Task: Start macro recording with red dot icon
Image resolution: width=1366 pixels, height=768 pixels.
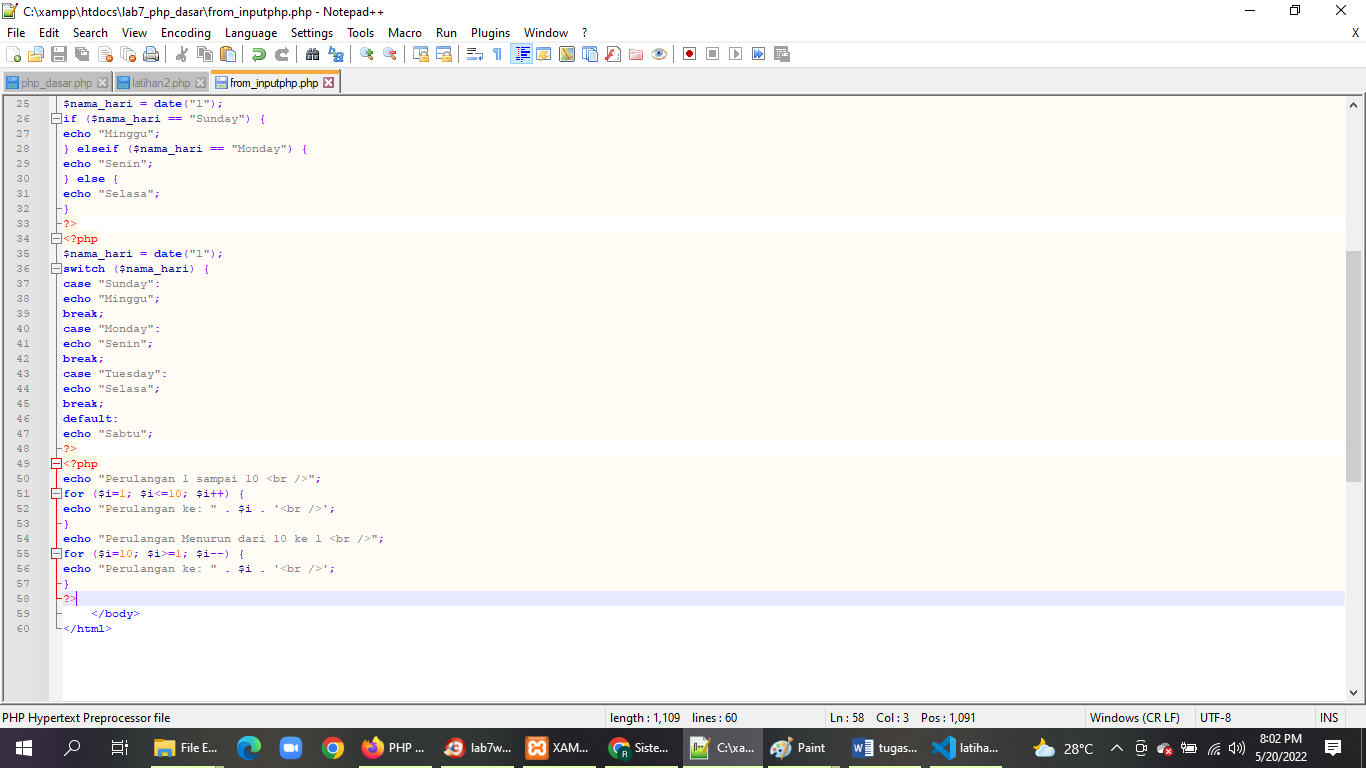Action: (x=690, y=54)
